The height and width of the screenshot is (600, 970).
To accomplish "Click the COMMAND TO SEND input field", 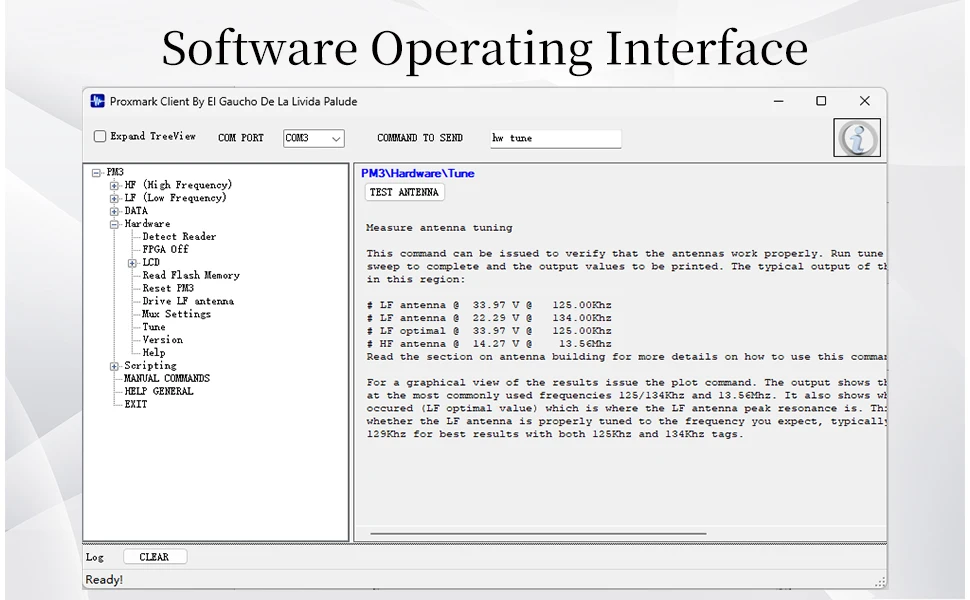I will (x=556, y=138).
